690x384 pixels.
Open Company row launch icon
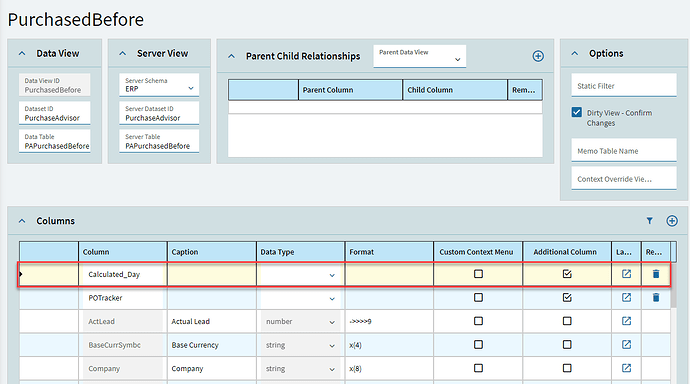click(x=626, y=368)
